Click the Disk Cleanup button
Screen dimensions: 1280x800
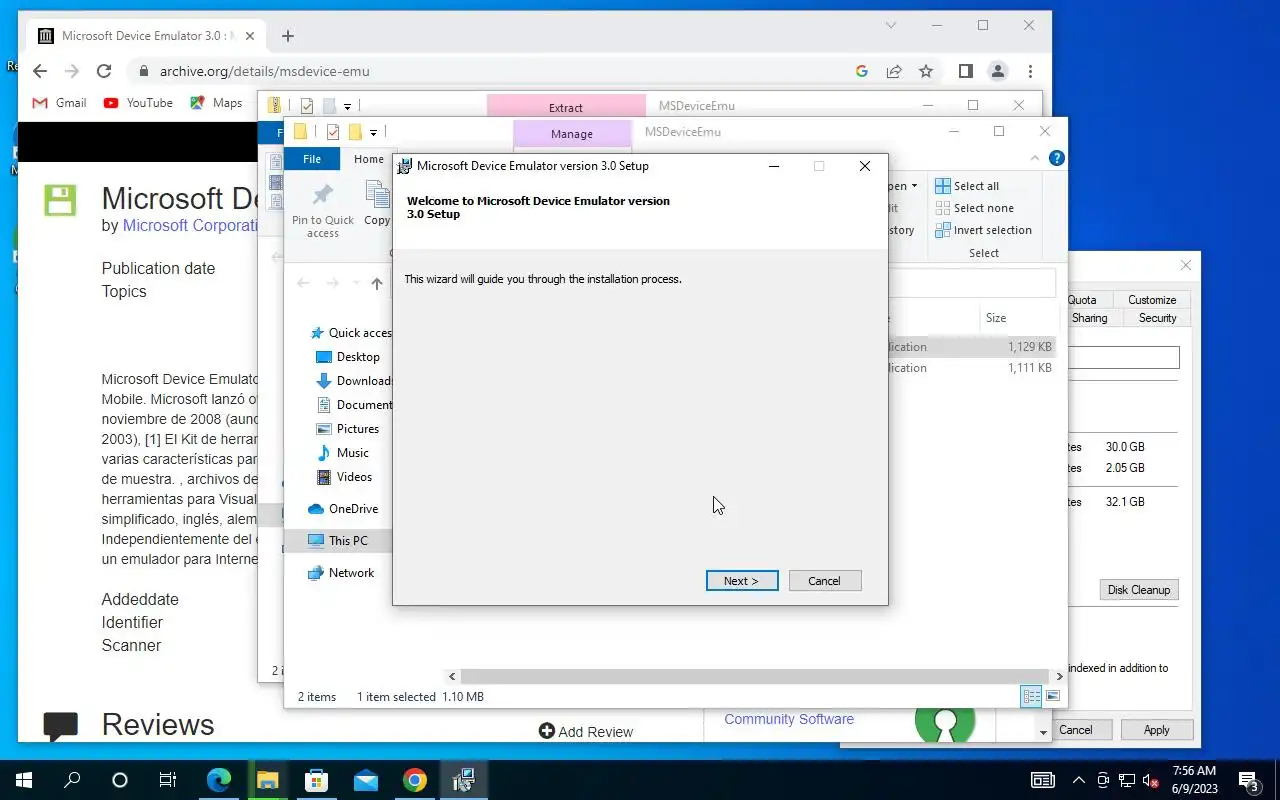1138,590
